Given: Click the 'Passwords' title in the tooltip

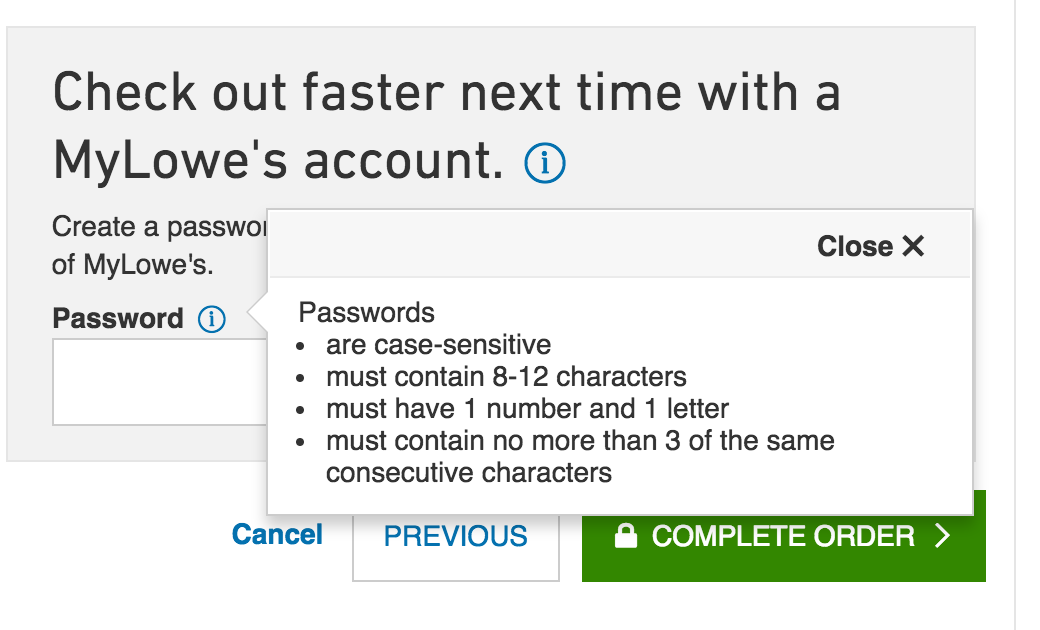Looking at the screenshot, I should tap(367, 313).
